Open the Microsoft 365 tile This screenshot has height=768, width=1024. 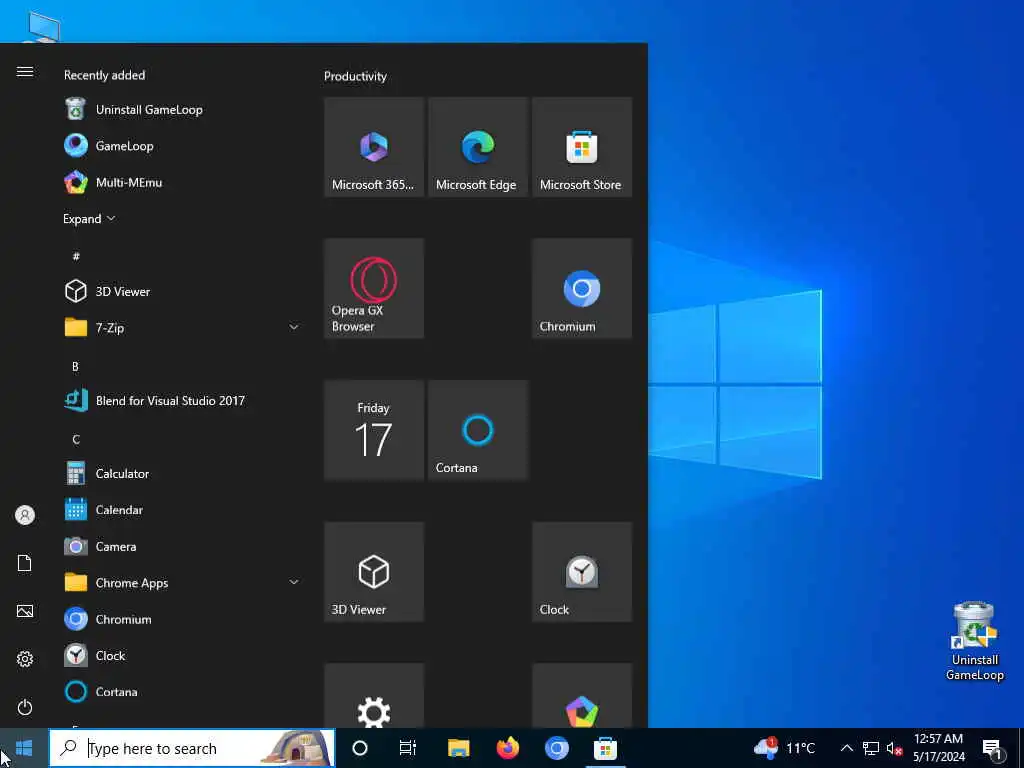[x=374, y=147]
